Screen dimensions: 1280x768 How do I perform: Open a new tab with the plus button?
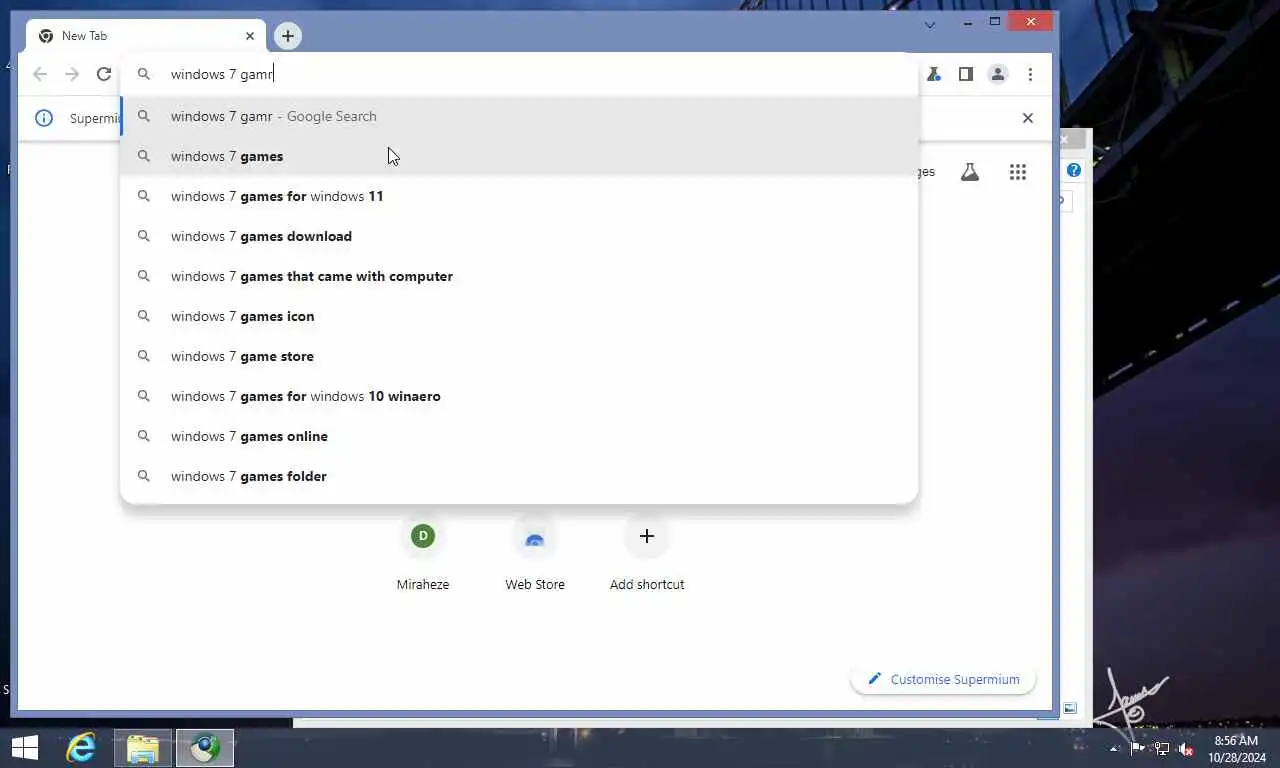click(x=287, y=36)
